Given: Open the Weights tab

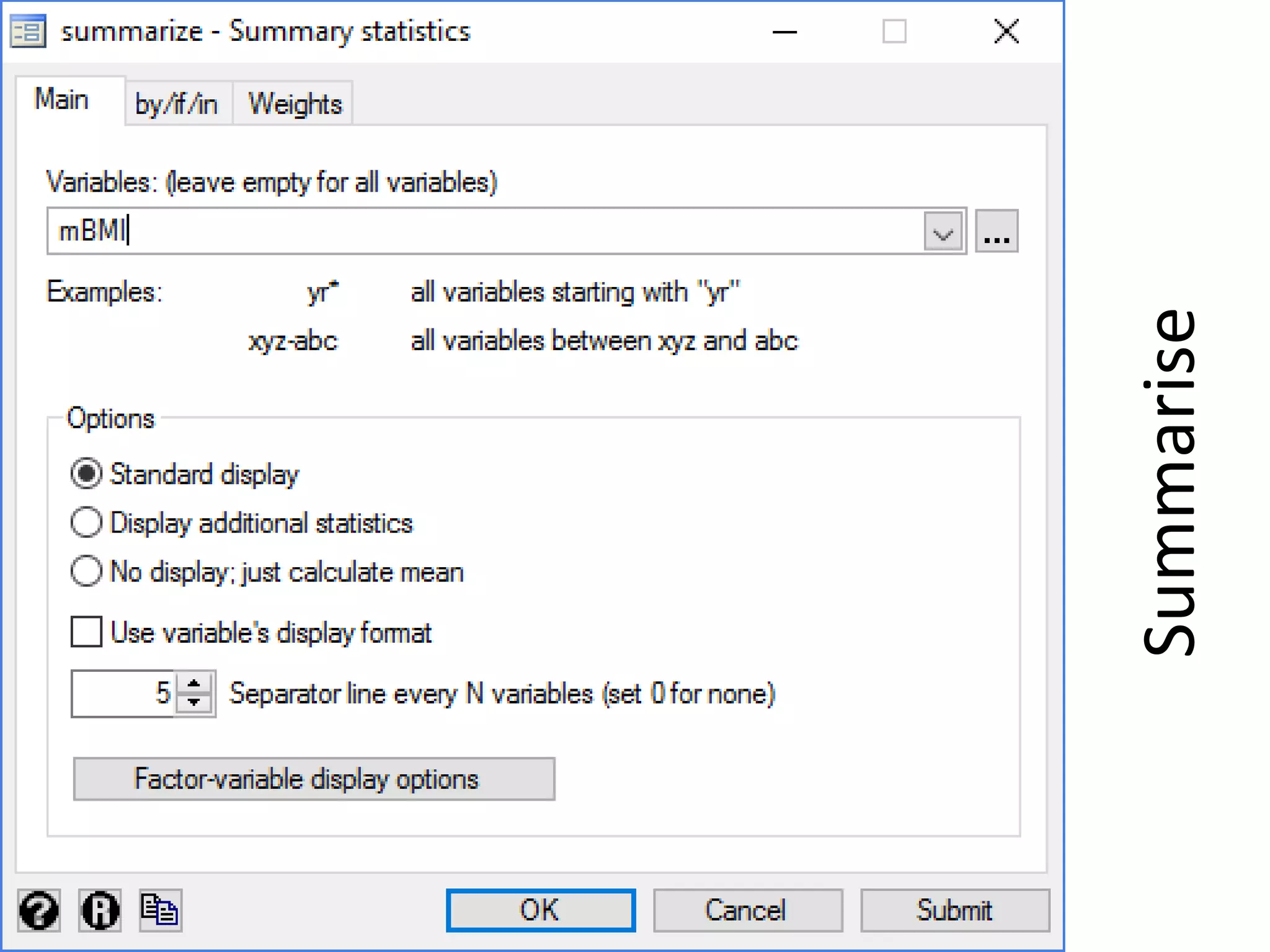Looking at the screenshot, I should [x=295, y=104].
